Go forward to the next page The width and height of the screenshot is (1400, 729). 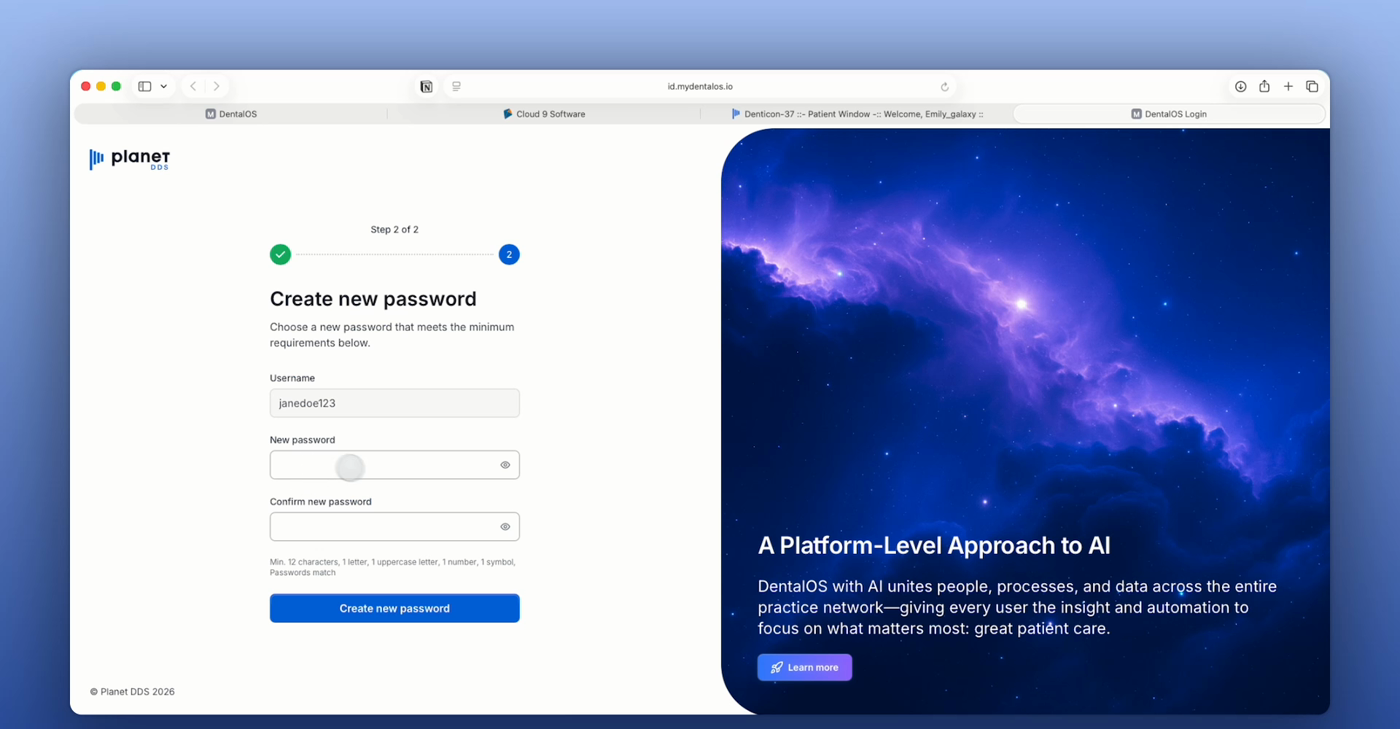click(216, 87)
